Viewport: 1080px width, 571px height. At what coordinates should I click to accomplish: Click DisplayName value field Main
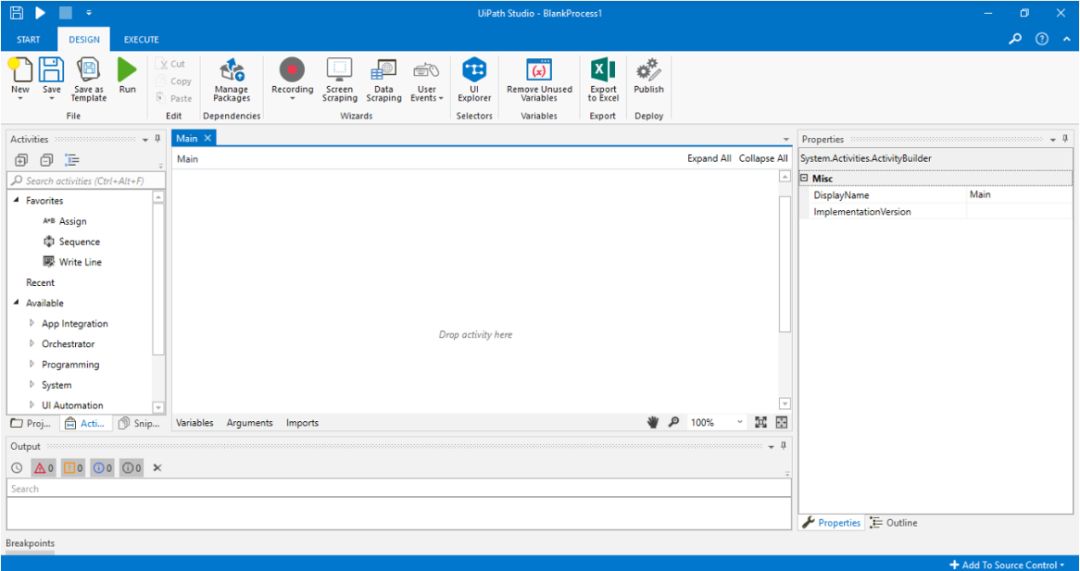(1019, 195)
